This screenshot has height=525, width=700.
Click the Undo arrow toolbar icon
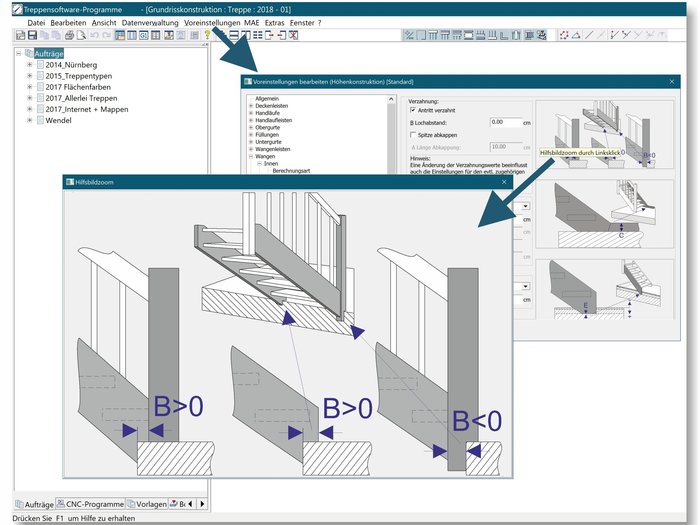pyautogui.click(x=94, y=35)
